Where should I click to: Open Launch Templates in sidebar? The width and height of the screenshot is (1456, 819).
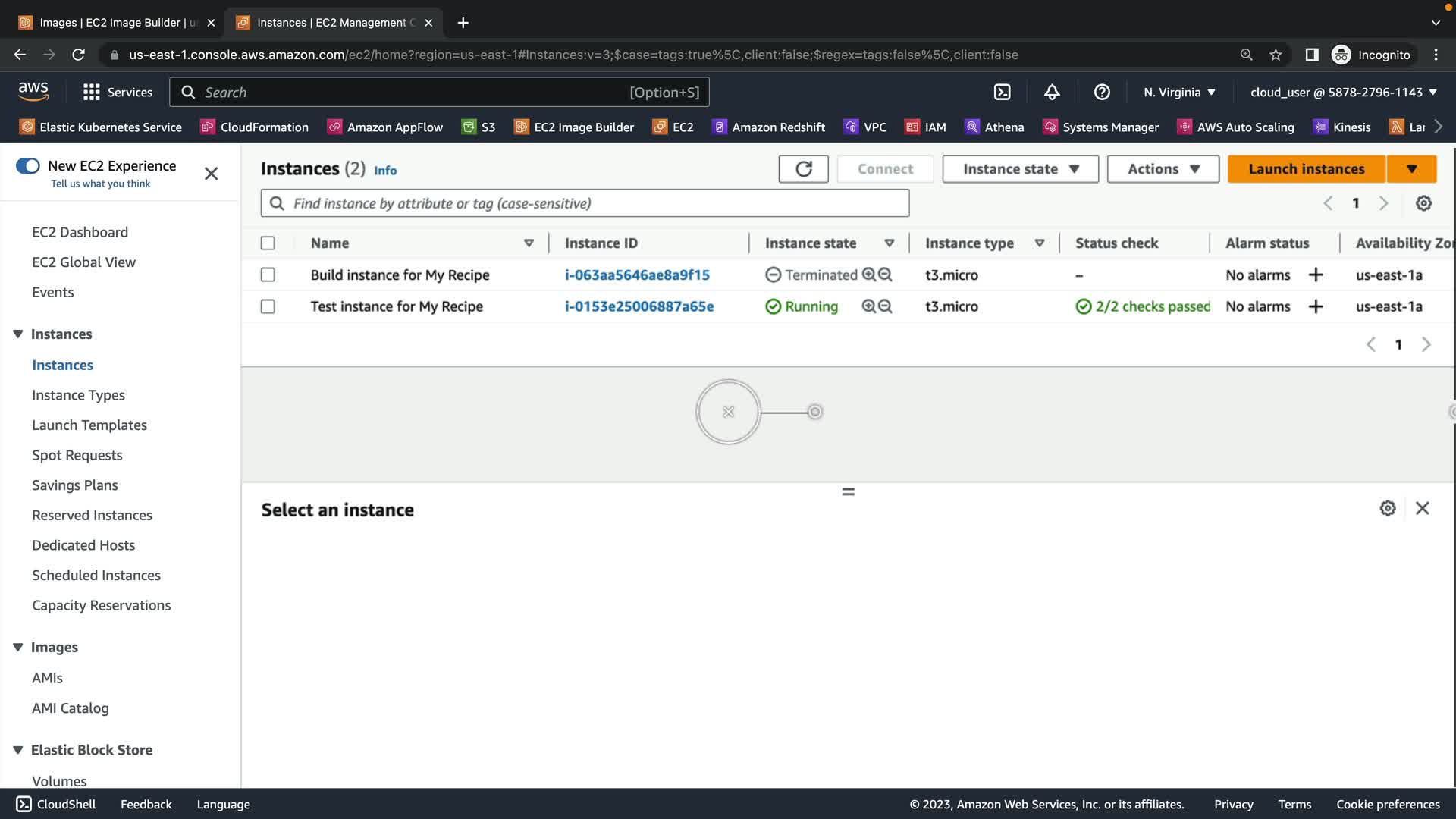tap(89, 425)
